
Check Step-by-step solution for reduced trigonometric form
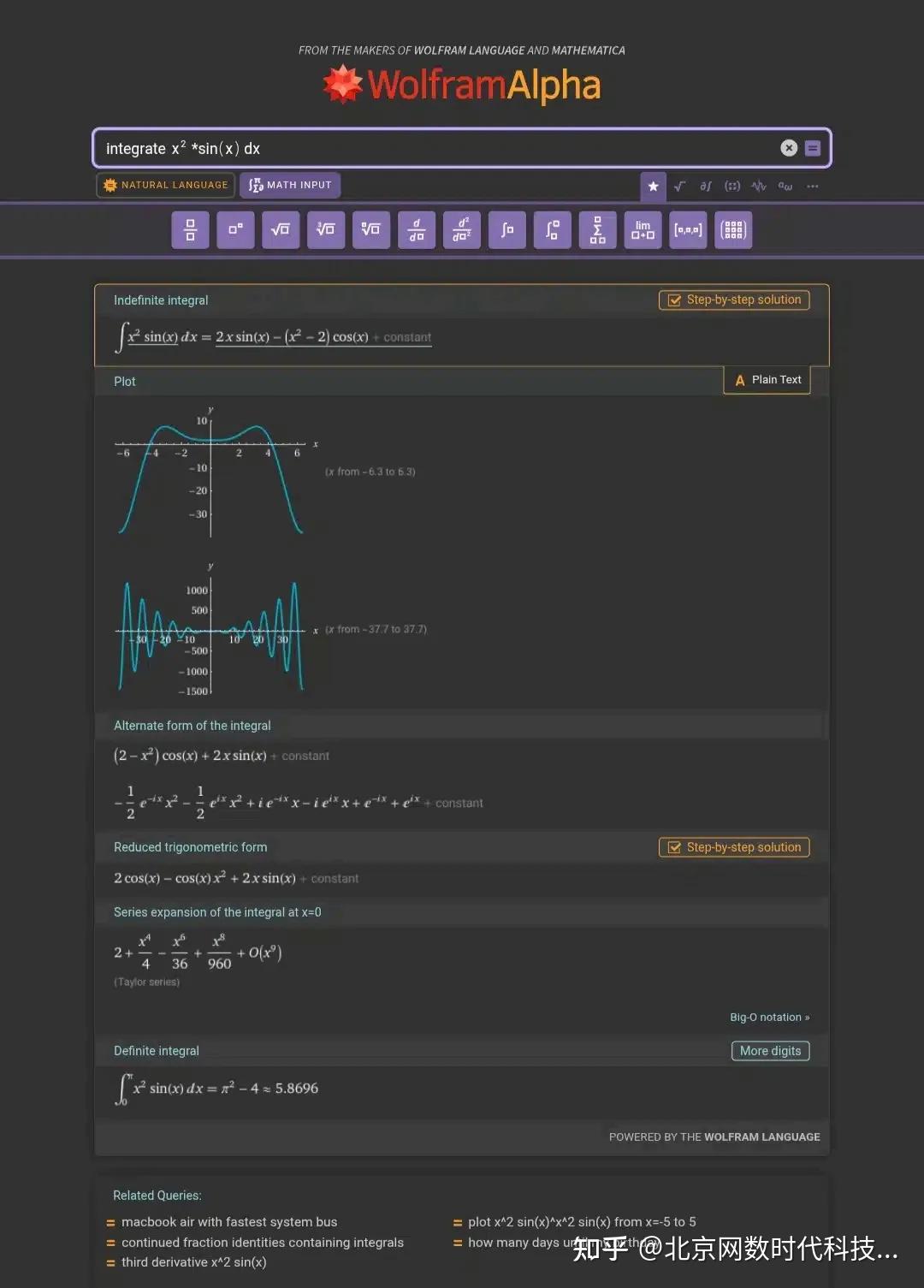(733, 846)
